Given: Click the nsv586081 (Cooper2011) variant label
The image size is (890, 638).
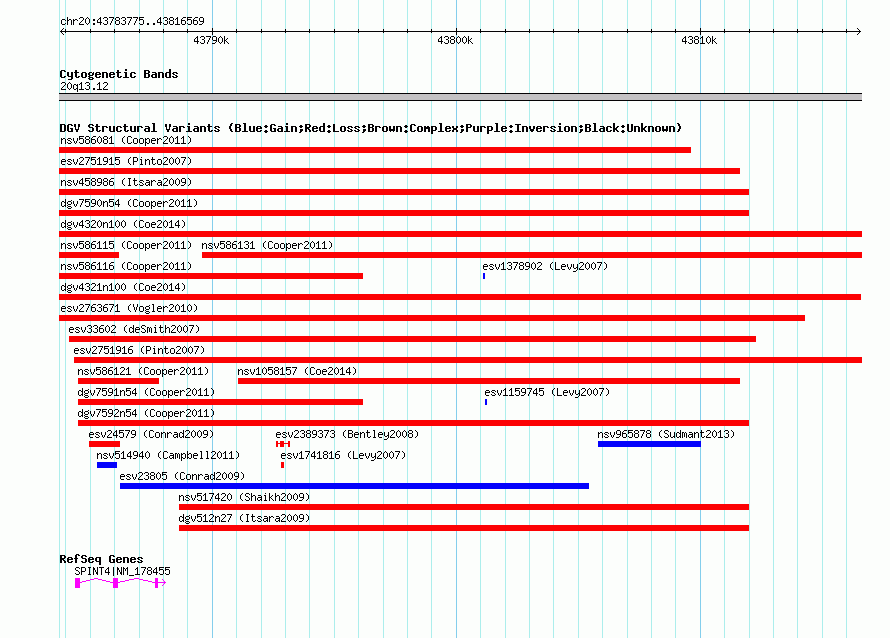Looking at the screenshot, I should click(126, 140).
